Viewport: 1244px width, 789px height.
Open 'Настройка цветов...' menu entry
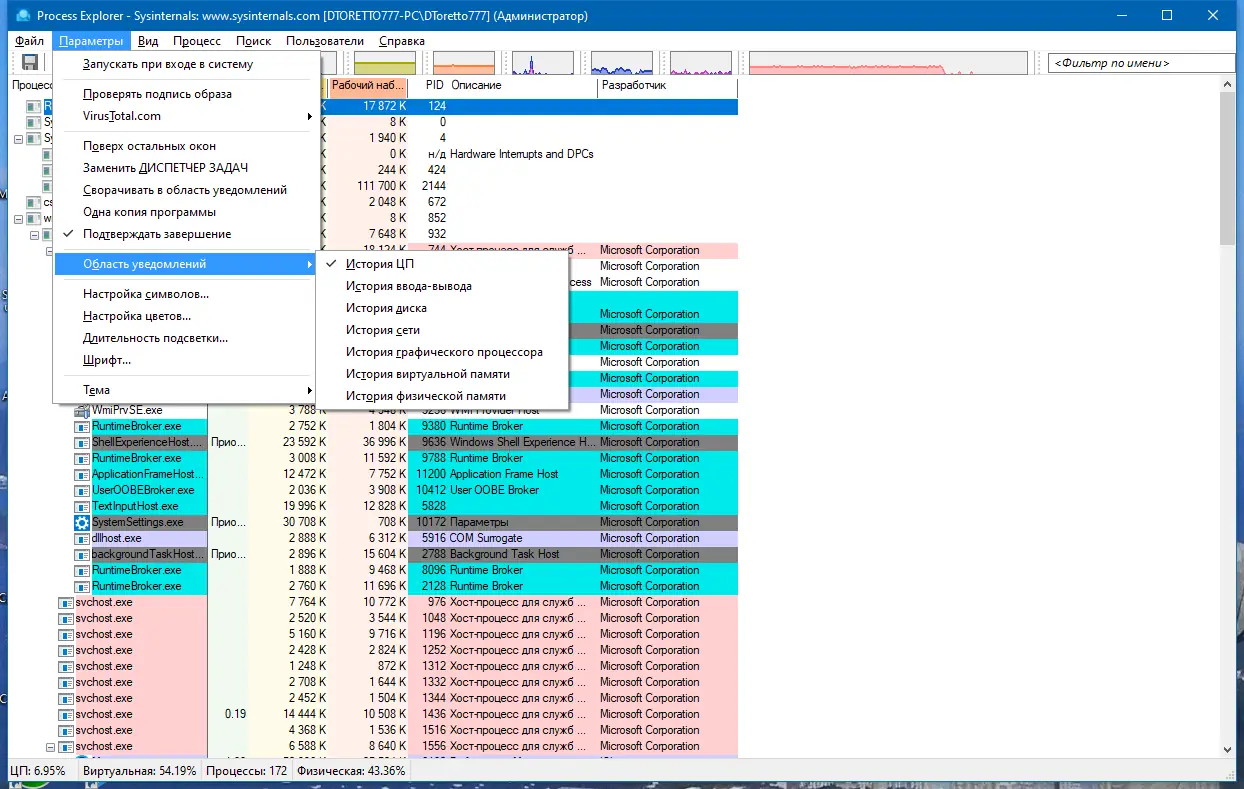coord(187,316)
